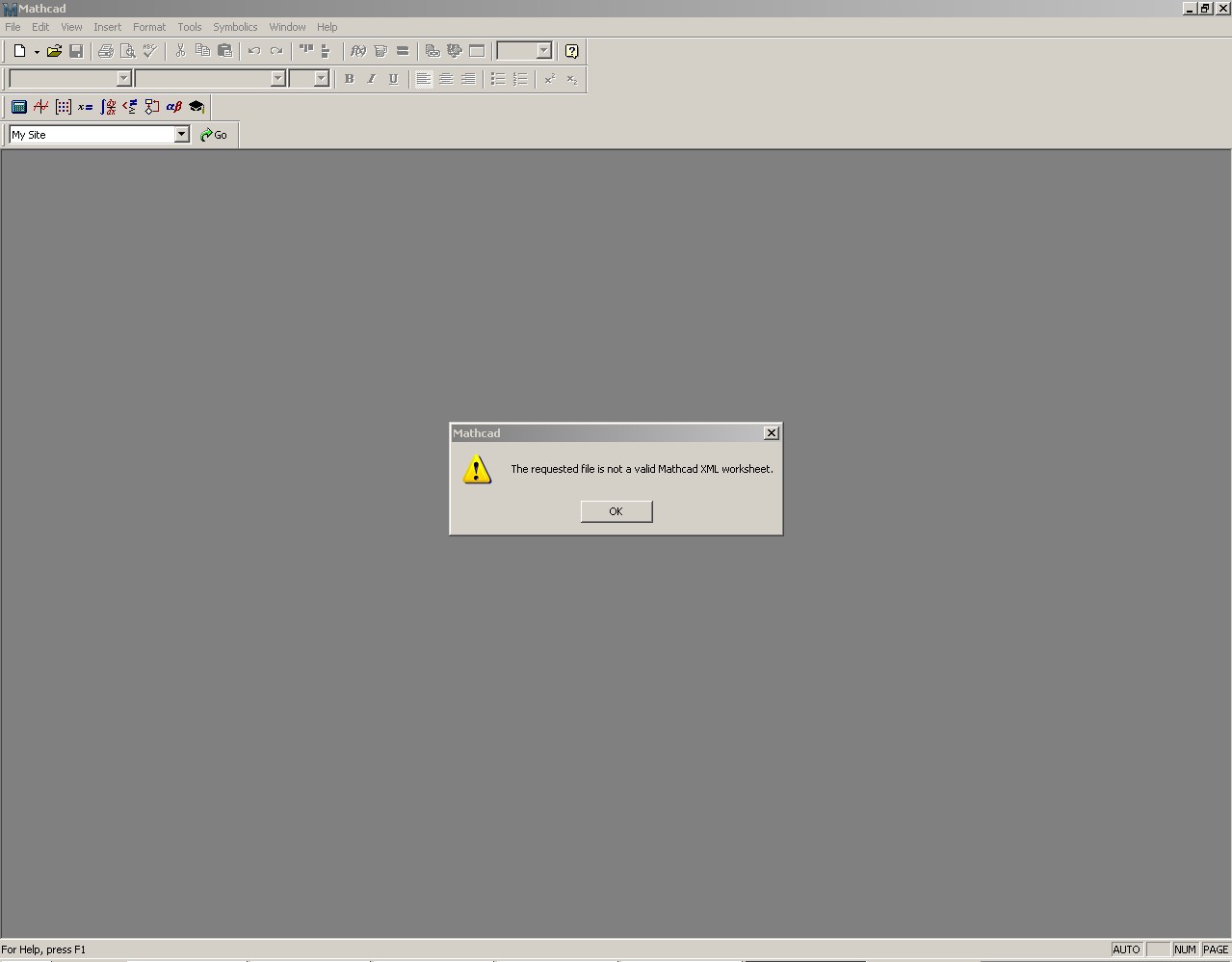Open the Greek symbol αβ toolbar
The image size is (1232, 962).
tap(174, 107)
